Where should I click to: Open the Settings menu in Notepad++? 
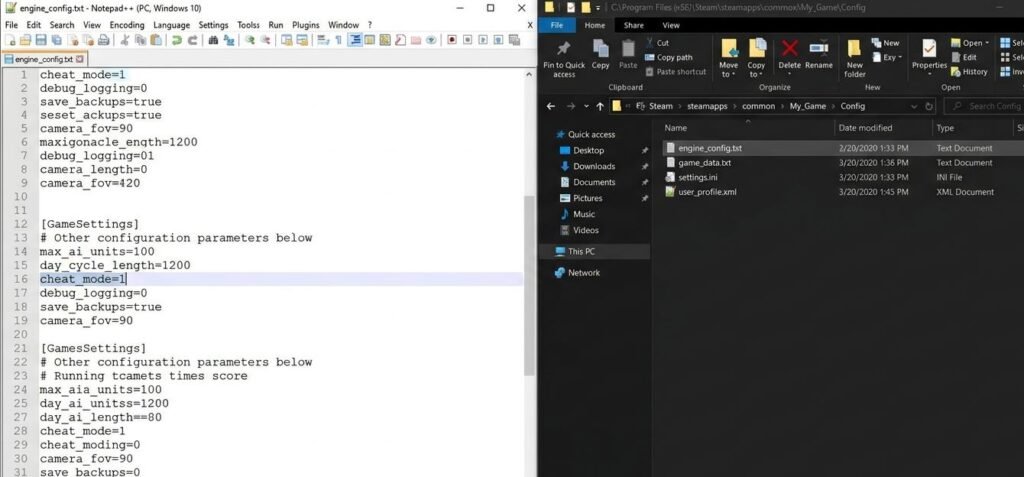(214, 25)
